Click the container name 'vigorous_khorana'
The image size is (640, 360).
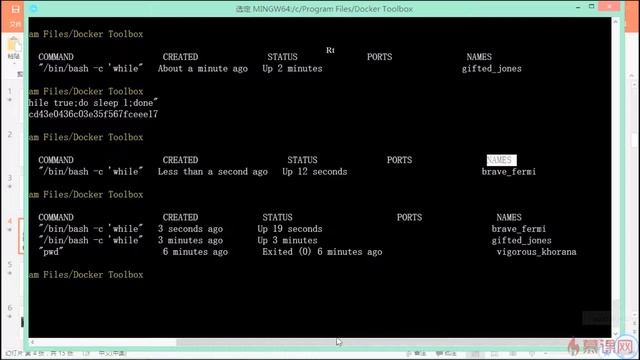point(537,252)
